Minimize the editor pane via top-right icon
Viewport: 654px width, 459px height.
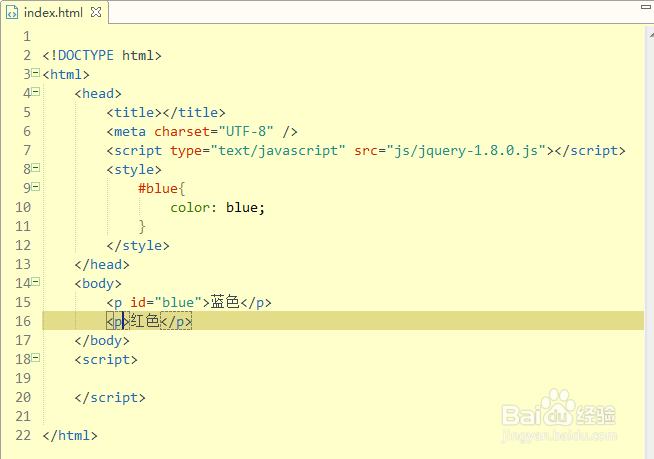[646, 7]
